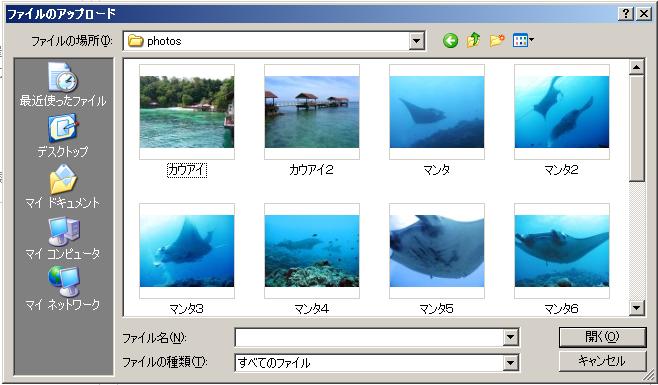Click the green Back arrow icon
This screenshot has width=658, height=385.
(450, 41)
